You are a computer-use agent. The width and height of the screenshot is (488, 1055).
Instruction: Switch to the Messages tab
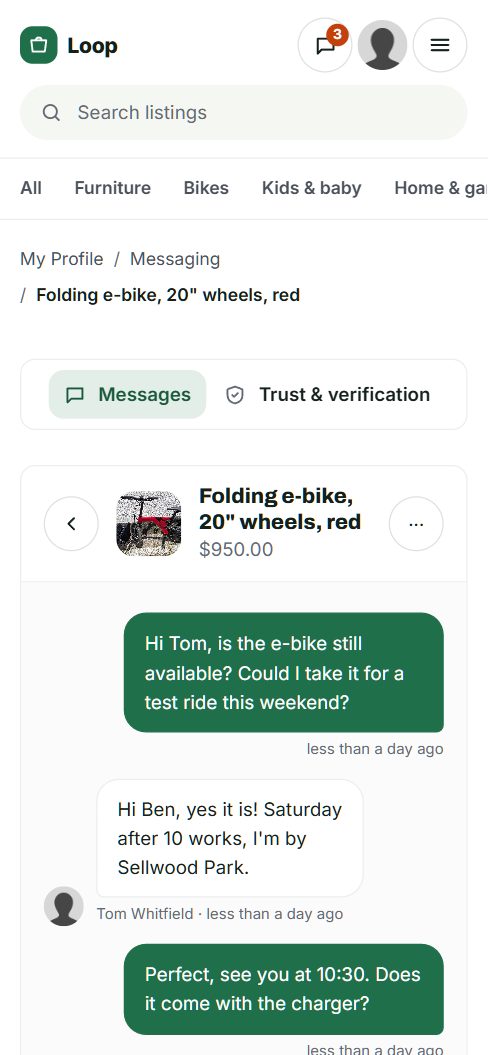[127, 394]
